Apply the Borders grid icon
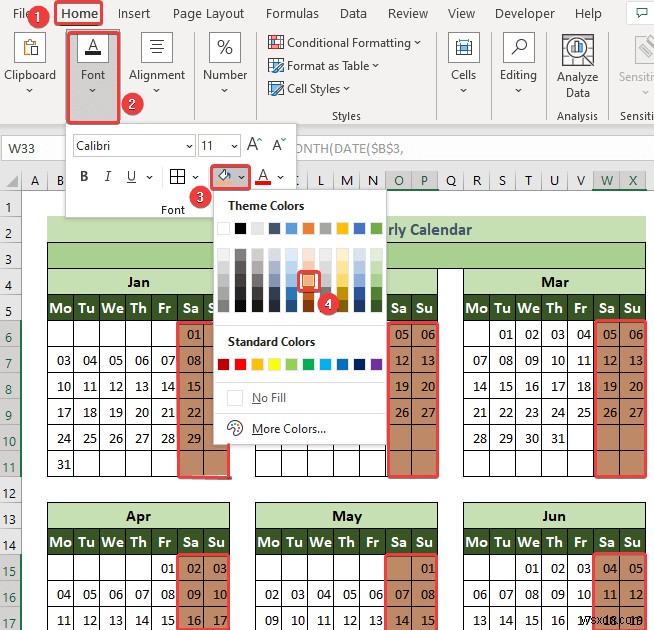The image size is (654, 630). (178, 176)
